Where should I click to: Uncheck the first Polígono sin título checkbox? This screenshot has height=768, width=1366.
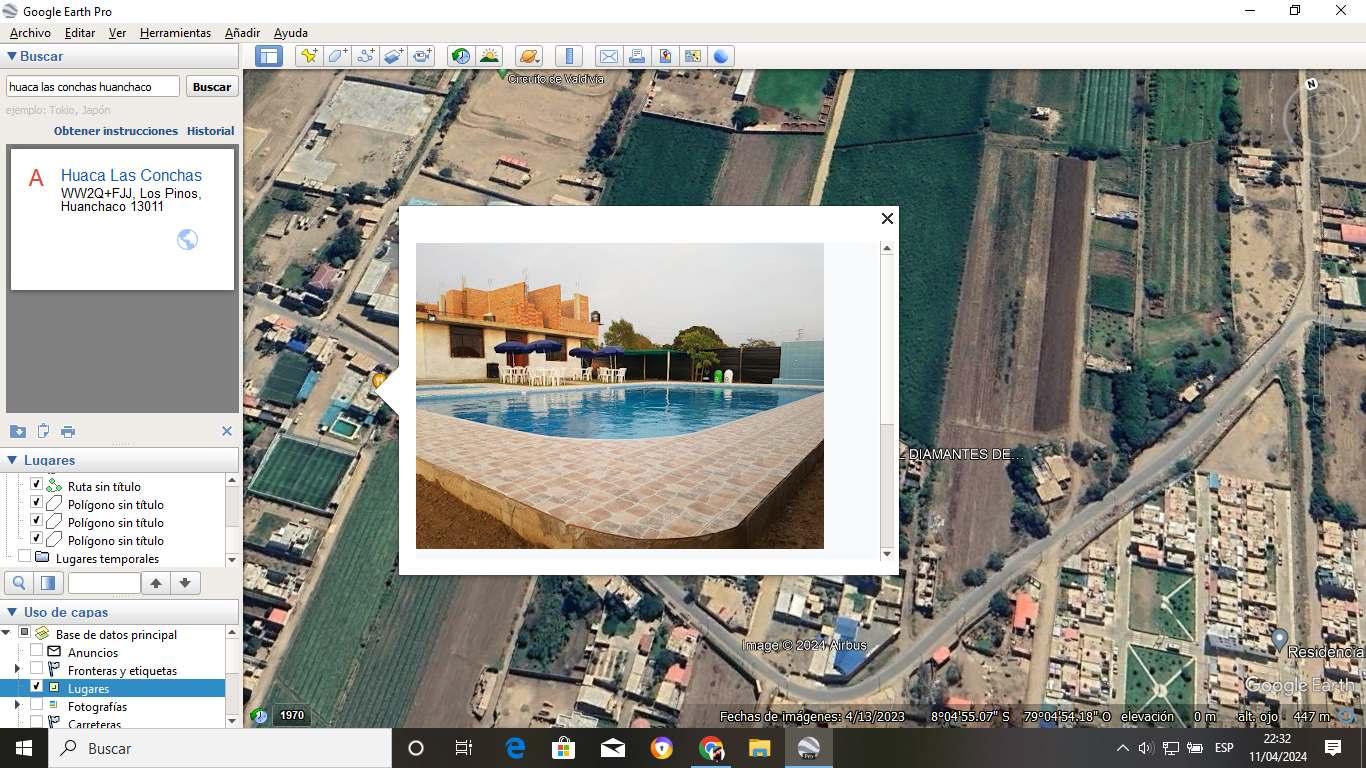click(36, 502)
